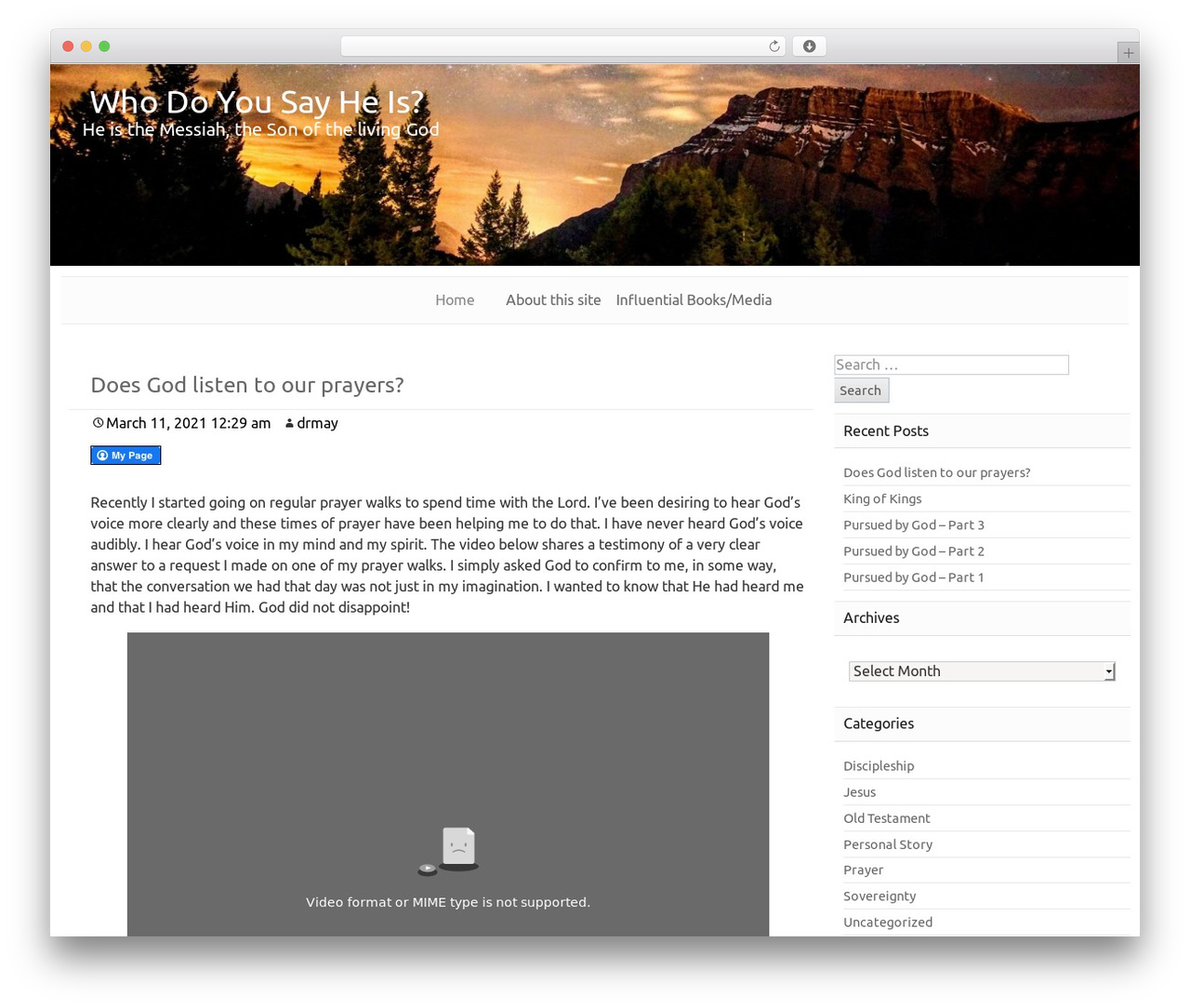
Task: Open recent post 'Pursued by God – Part 1'
Action: [914, 577]
